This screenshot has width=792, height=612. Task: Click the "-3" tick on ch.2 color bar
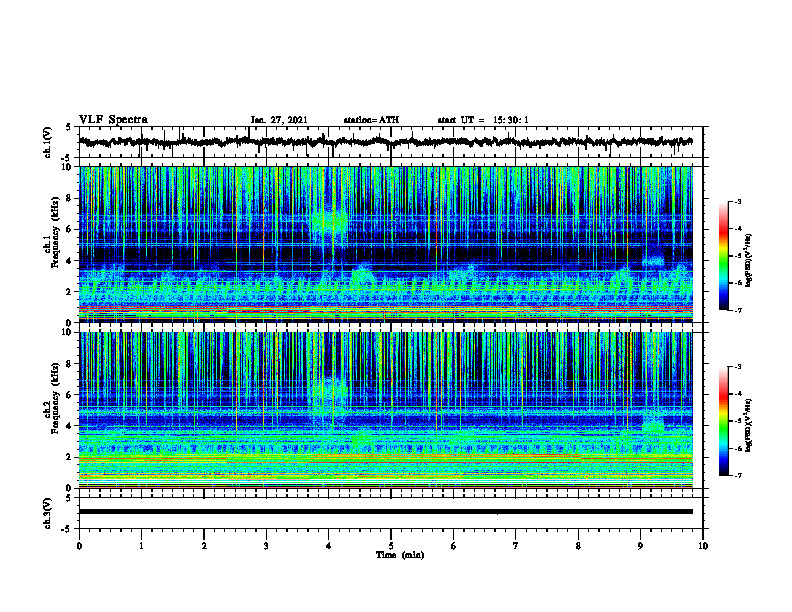[738, 367]
